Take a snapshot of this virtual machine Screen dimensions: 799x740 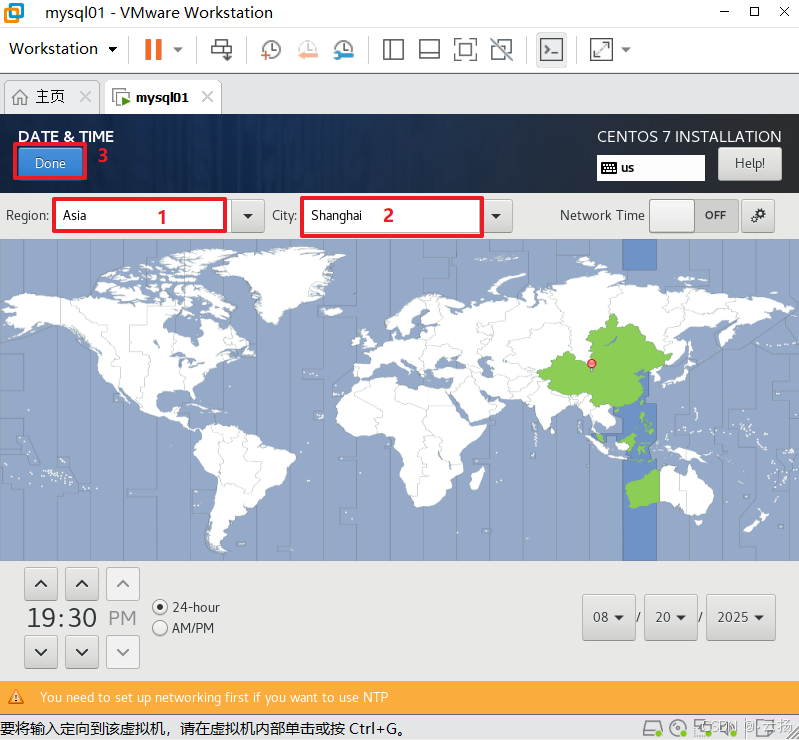271,49
